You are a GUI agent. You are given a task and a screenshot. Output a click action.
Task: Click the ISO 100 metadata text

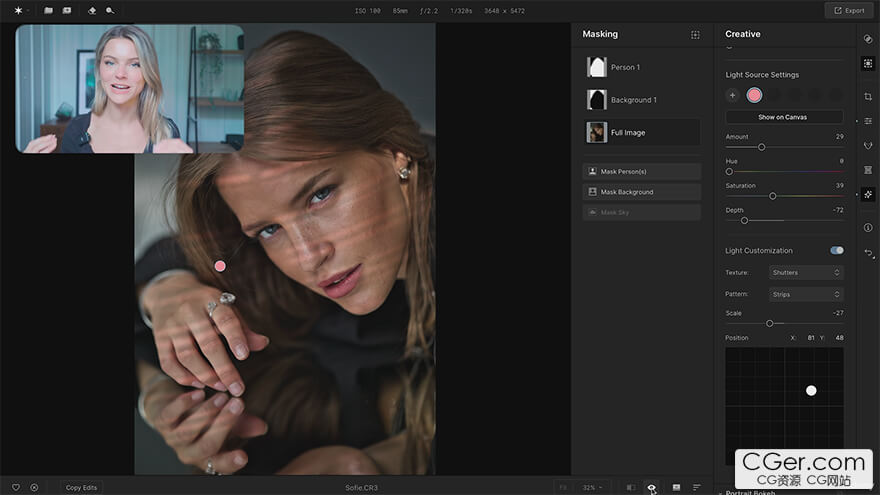pyautogui.click(x=368, y=11)
